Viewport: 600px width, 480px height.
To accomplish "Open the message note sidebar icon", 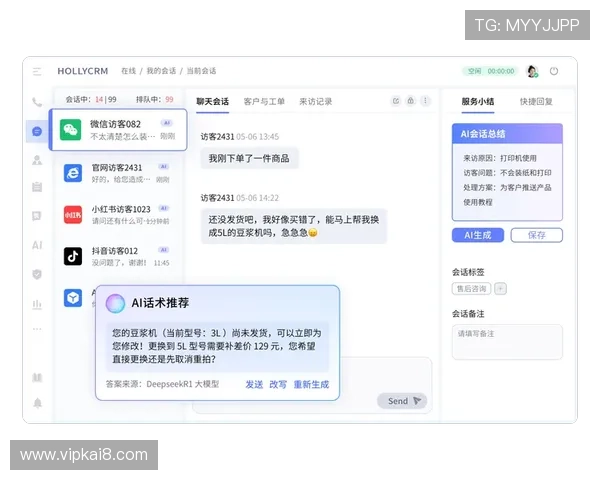I will [x=37, y=216].
